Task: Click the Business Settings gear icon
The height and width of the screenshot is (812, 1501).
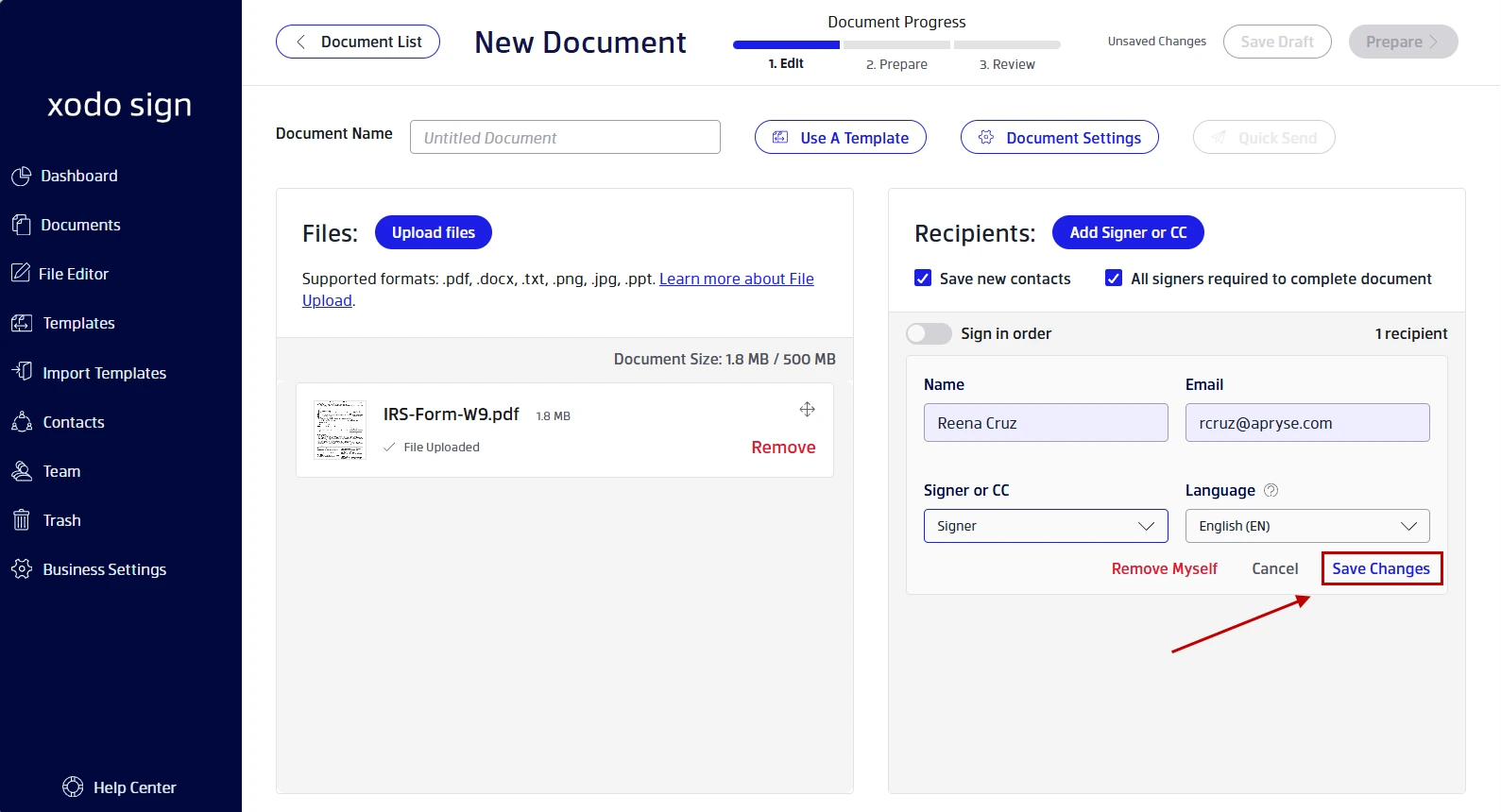Action: click(x=21, y=568)
